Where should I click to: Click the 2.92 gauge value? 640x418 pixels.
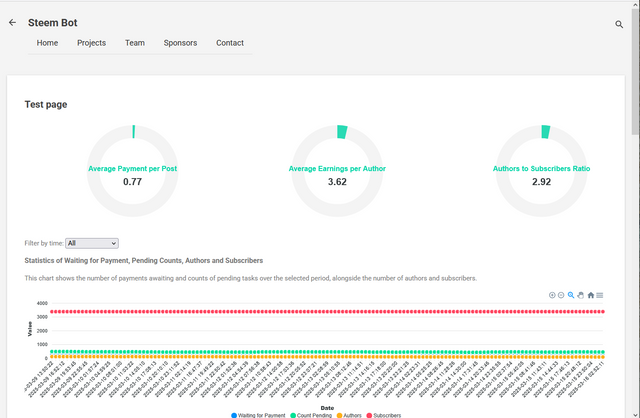tap(541, 182)
